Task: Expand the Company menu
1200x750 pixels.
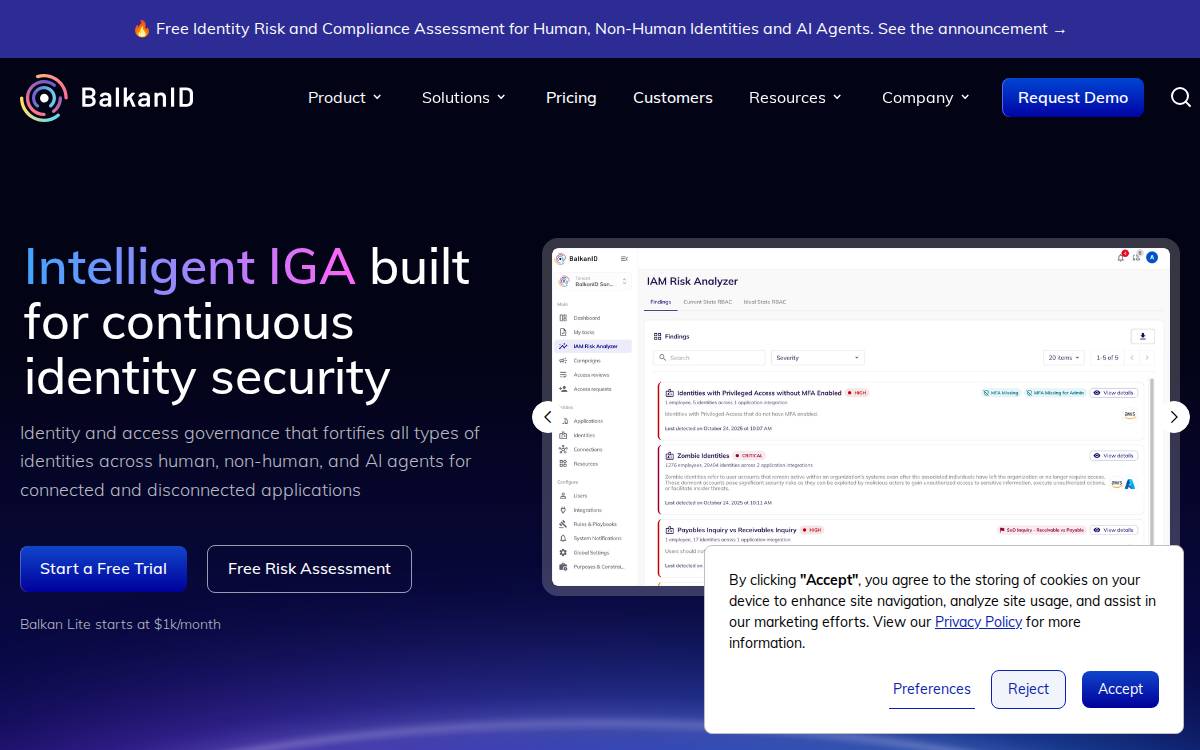Action: [x=926, y=97]
